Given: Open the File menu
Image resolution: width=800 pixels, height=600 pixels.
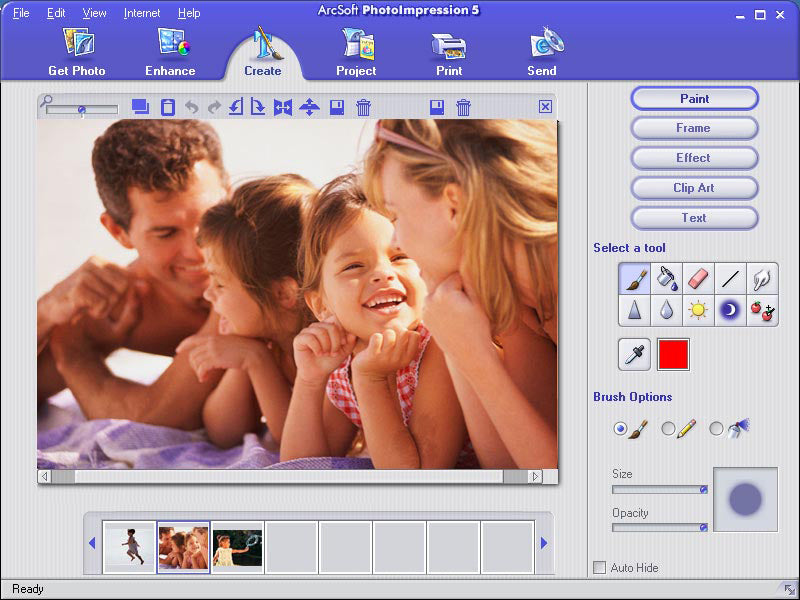Looking at the screenshot, I should pyautogui.click(x=21, y=13).
